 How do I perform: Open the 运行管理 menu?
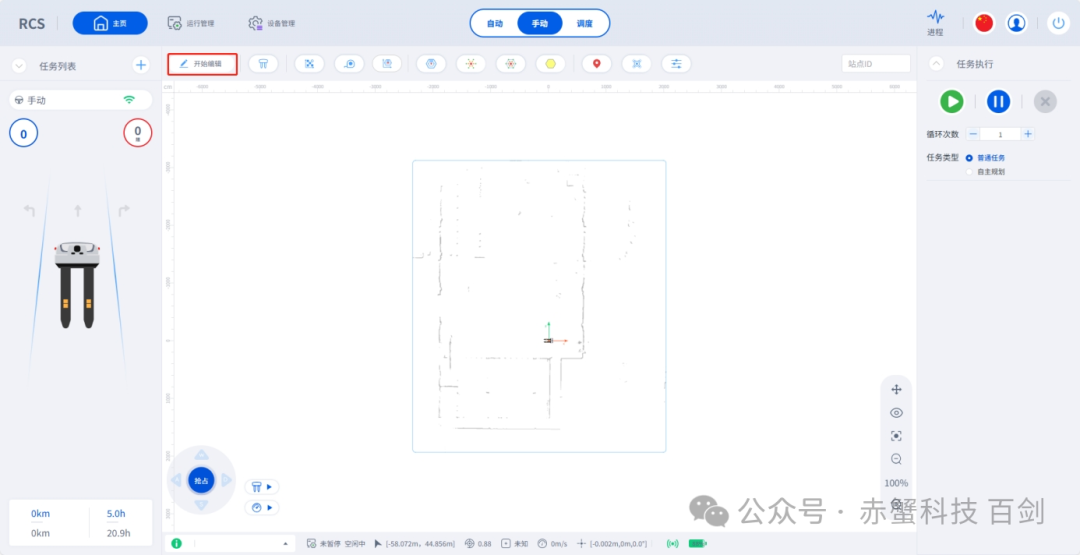click(x=191, y=23)
